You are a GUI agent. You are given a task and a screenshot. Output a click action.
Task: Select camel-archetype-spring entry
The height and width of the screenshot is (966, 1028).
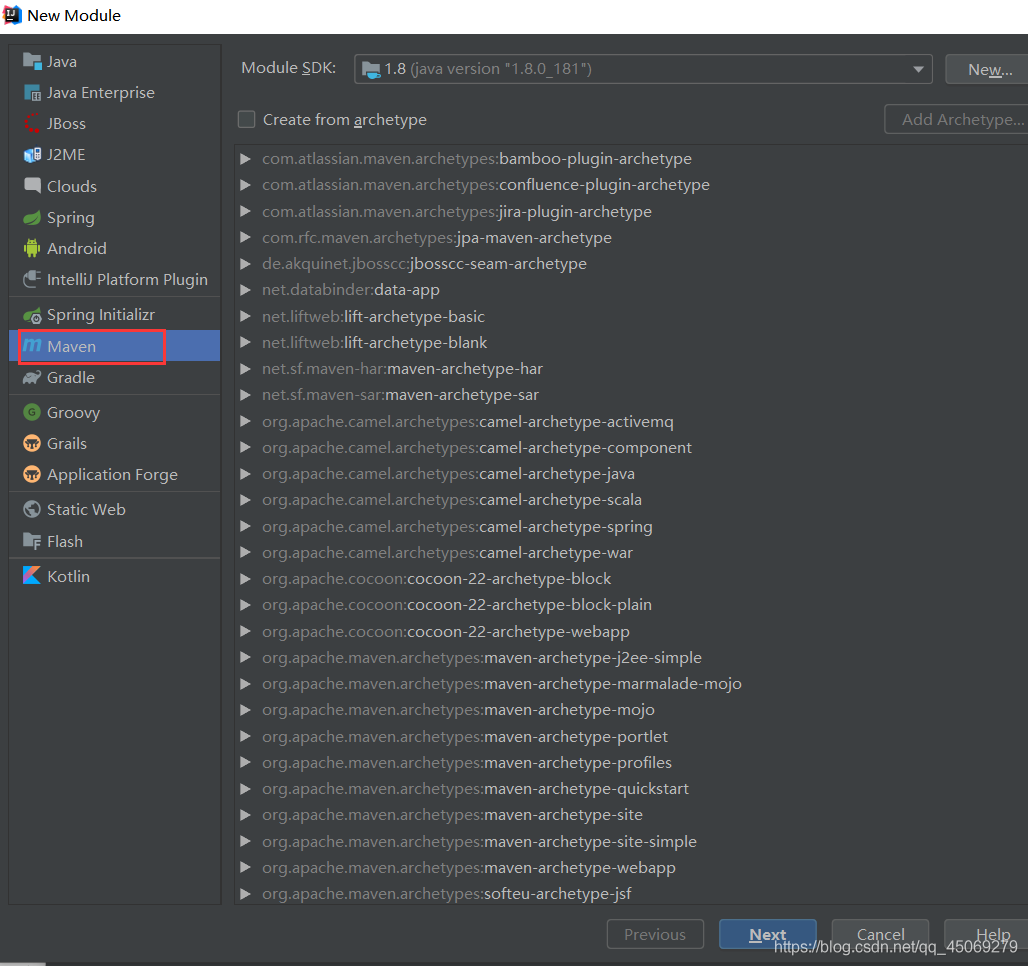457,527
